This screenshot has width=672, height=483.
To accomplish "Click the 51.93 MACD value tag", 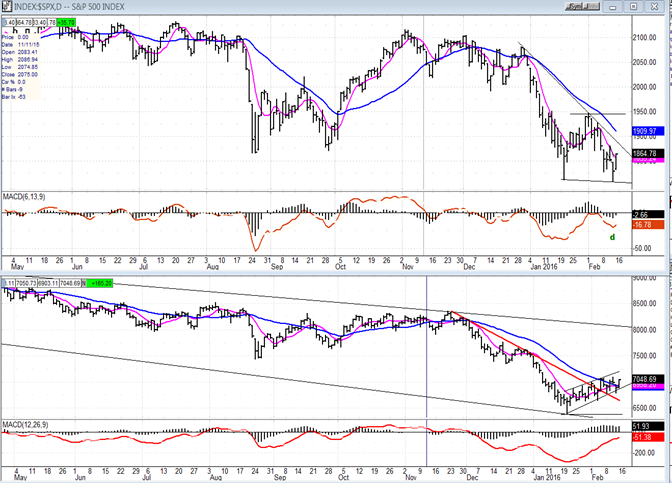I will tap(648, 426).
